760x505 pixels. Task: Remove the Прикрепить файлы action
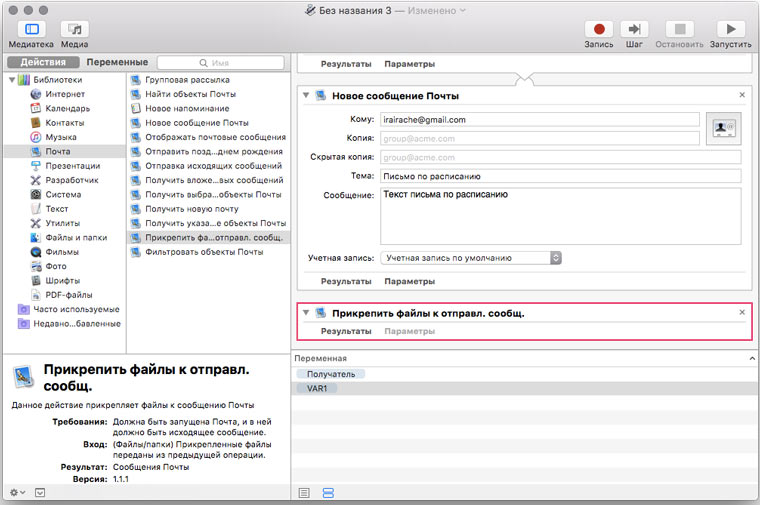[x=742, y=313]
